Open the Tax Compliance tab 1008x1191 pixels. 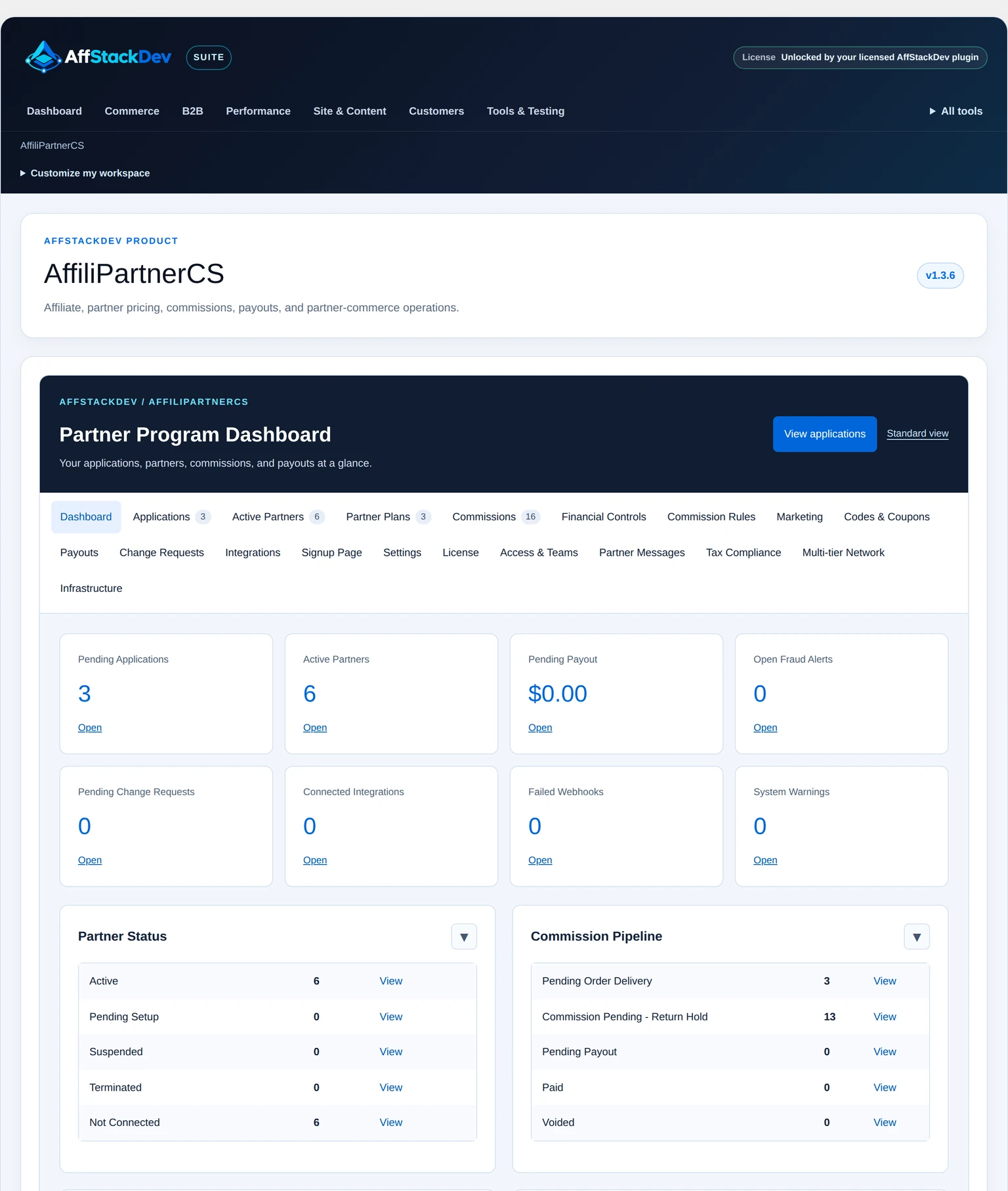click(x=744, y=553)
